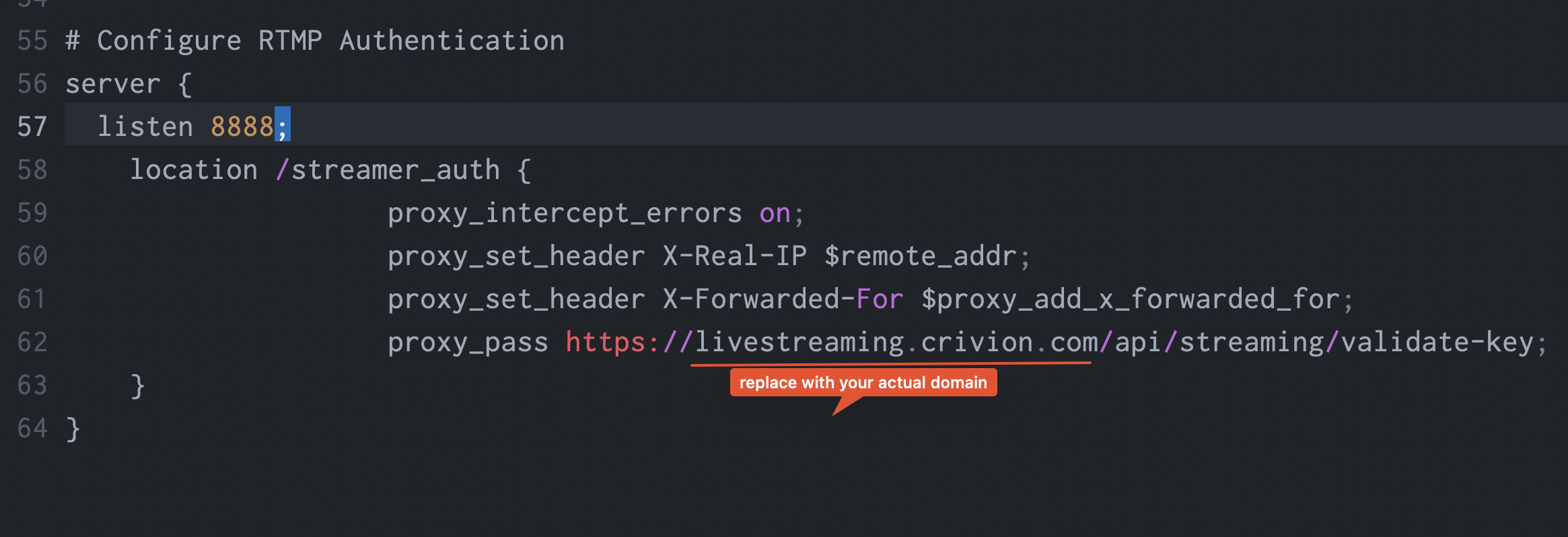This screenshot has height=537, width=1568.
Task: Click 'validate-key' at the end of the URL
Action: coord(1437,343)
